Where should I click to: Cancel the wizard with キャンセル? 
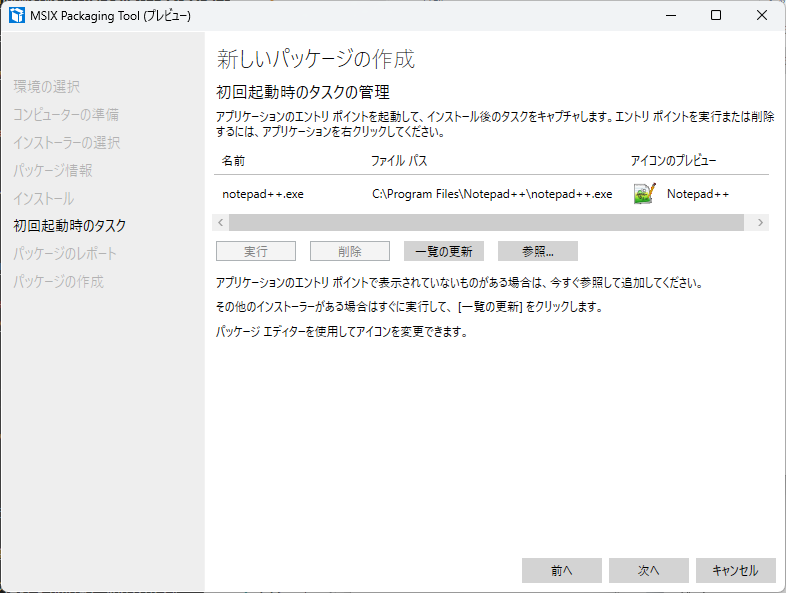[x=735, y=570]
